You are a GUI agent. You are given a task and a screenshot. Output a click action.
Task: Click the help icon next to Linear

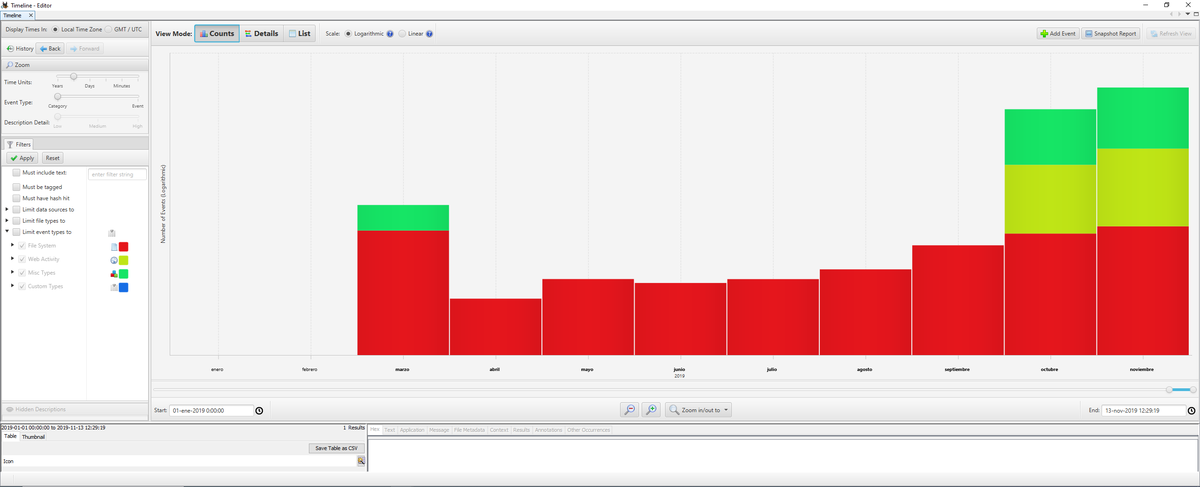point(429,34)
